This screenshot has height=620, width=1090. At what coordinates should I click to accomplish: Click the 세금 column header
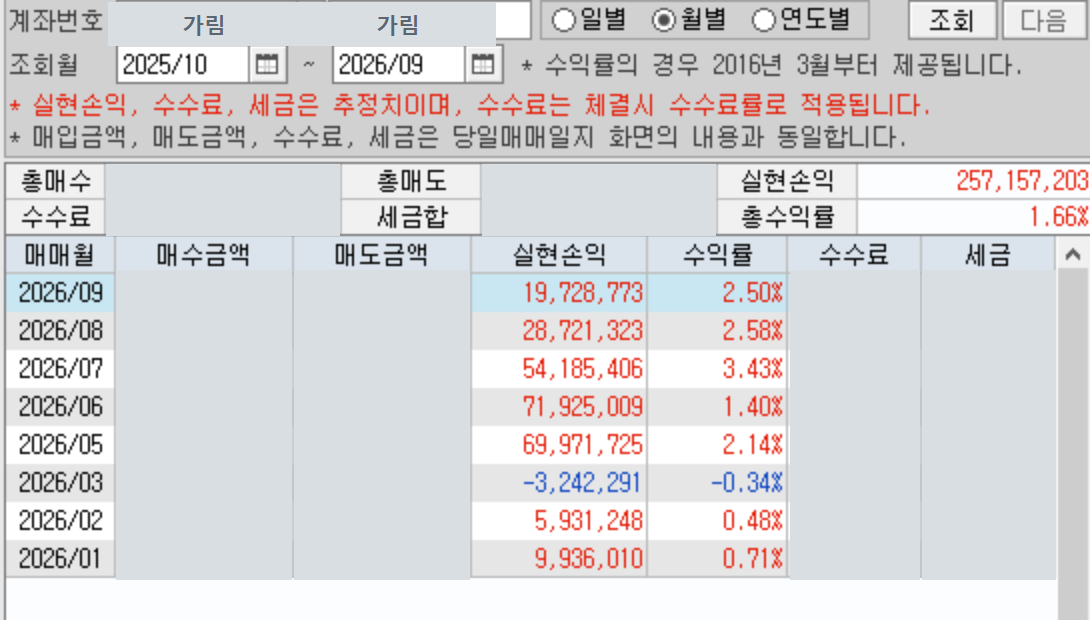point(988,254)
